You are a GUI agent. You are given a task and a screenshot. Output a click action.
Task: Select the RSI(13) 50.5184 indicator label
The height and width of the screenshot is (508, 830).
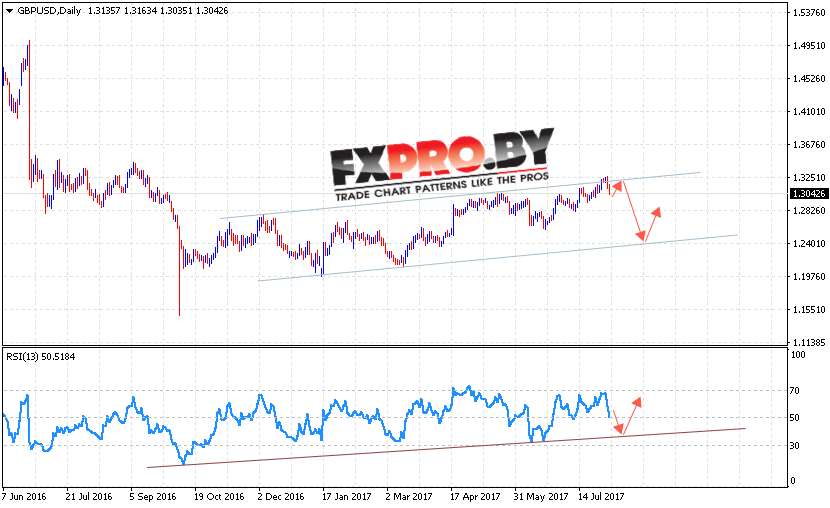pos(41,357)
